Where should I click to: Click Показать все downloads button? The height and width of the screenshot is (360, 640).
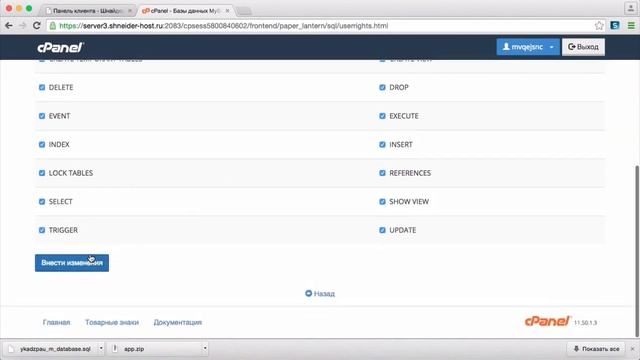coord(596,349)
